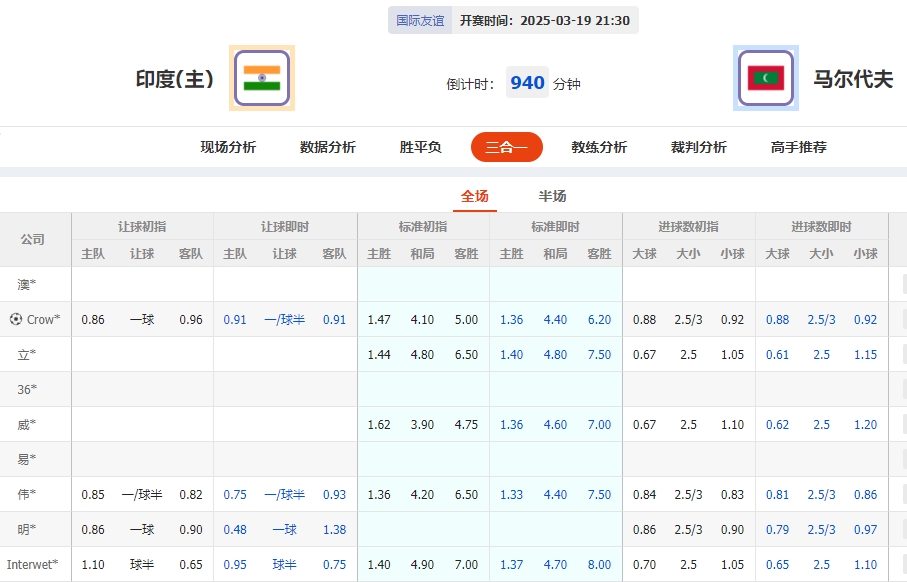The width and height of the screenshot is (907, 582).
Task: Switch to the 全场 tab
Action: [474, 196]
